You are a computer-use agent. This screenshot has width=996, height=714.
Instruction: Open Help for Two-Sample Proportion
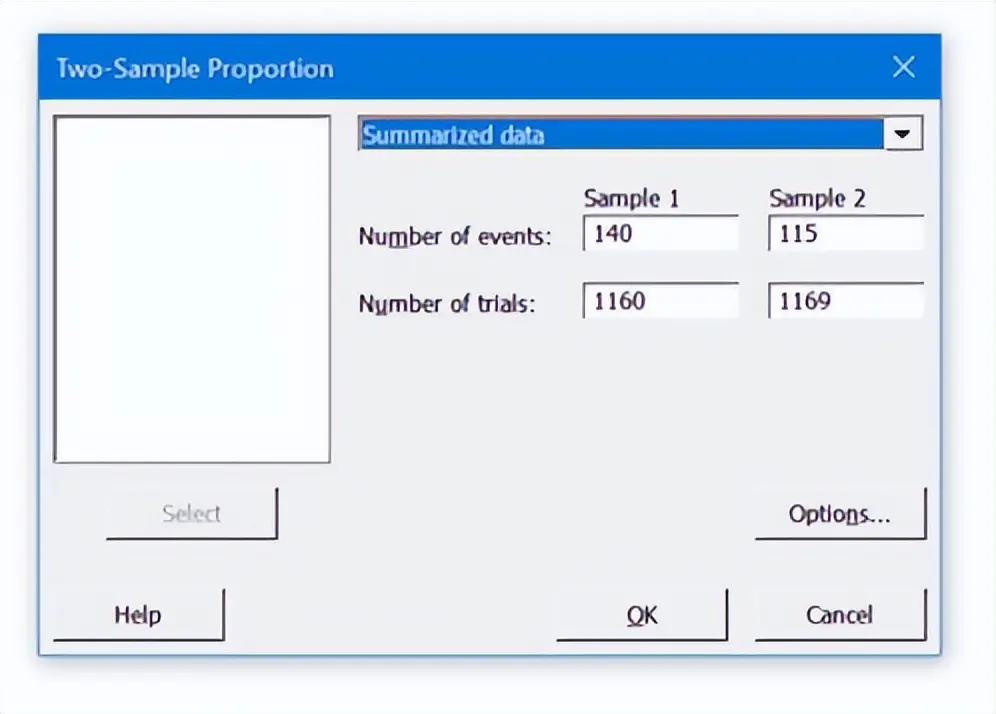pyautogui.click(x=138, y=615)
